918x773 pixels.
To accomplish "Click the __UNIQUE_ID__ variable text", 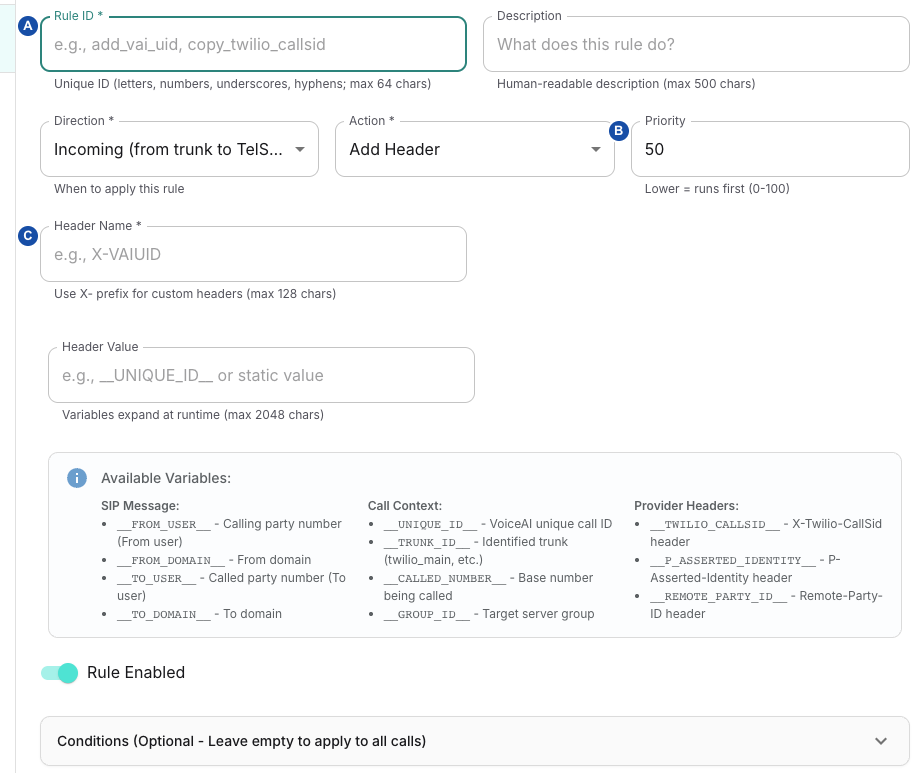I will click(430, 524).
